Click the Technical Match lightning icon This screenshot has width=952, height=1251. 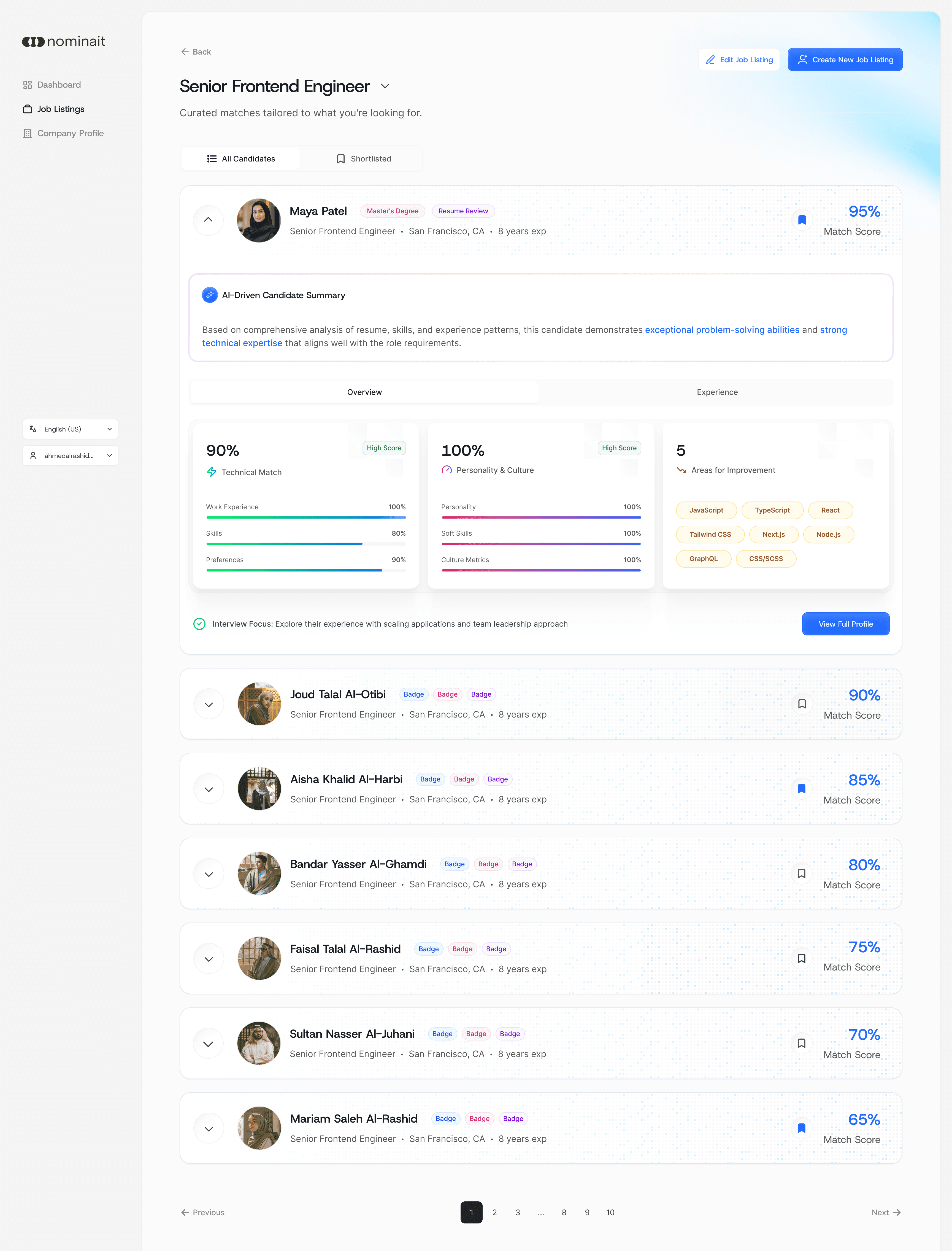[211, 471]
